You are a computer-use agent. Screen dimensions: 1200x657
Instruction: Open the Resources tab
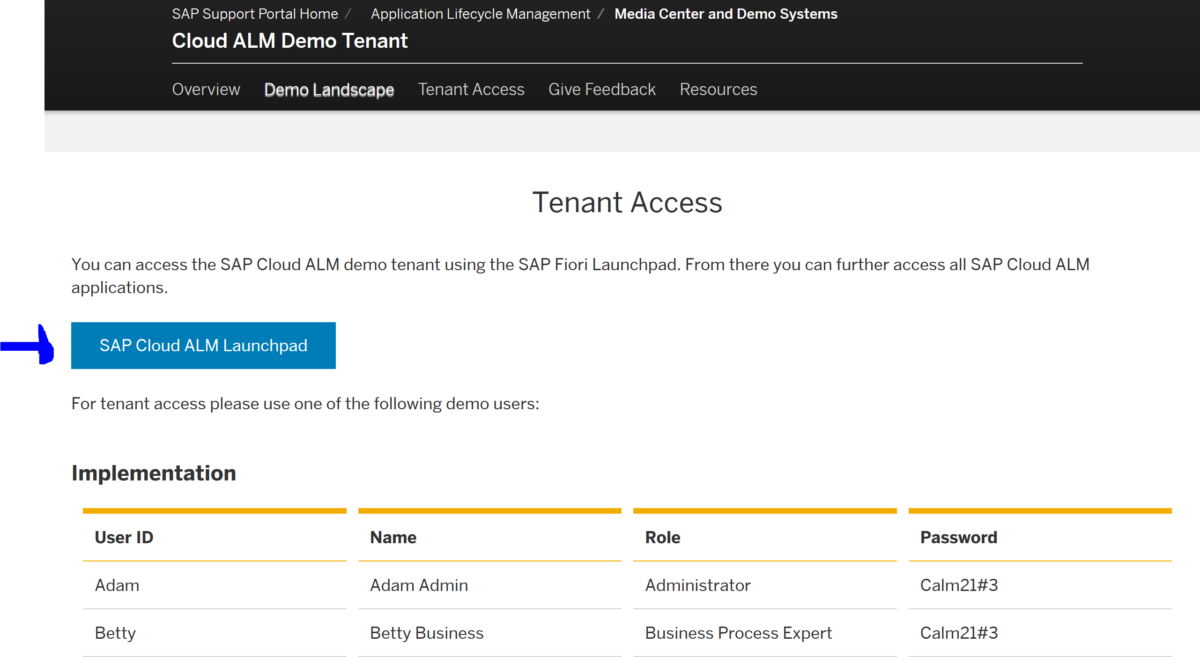click(718, 89)
